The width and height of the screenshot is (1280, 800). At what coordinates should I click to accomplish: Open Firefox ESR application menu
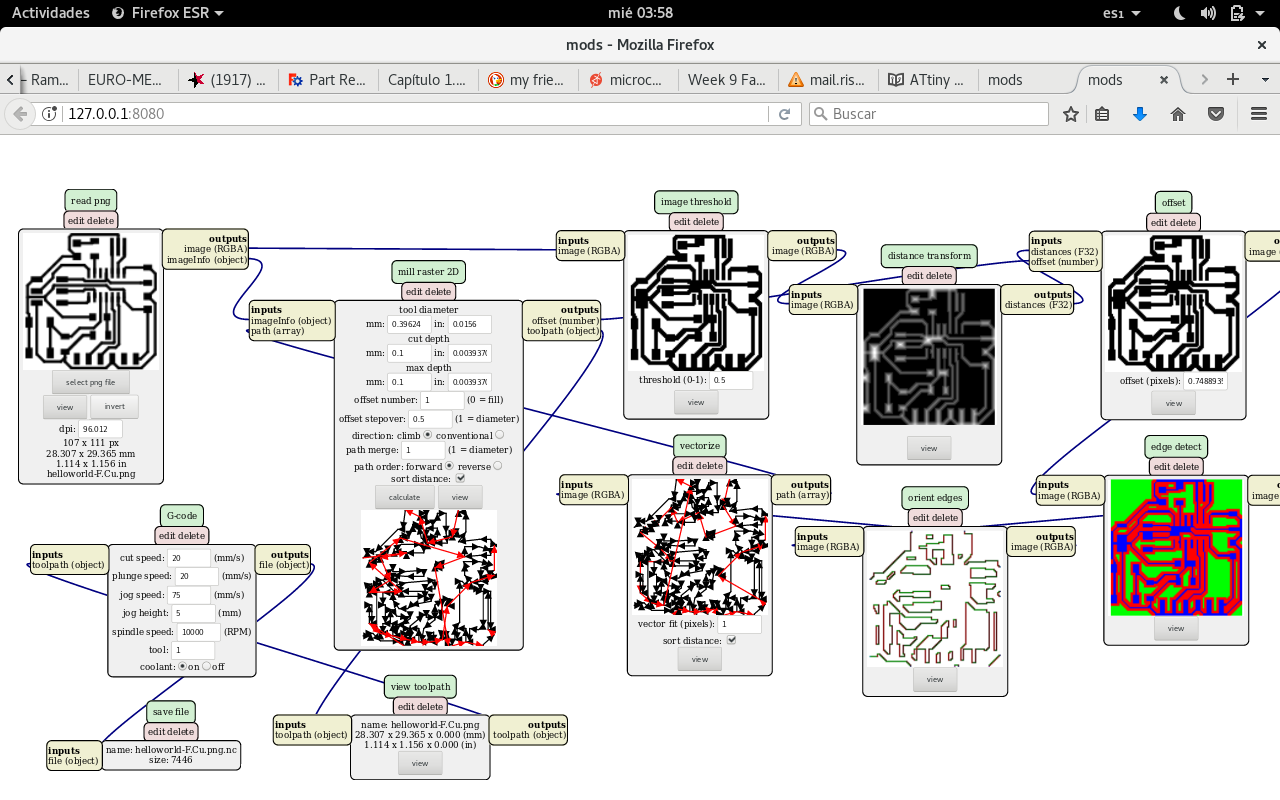coord(167,13)
